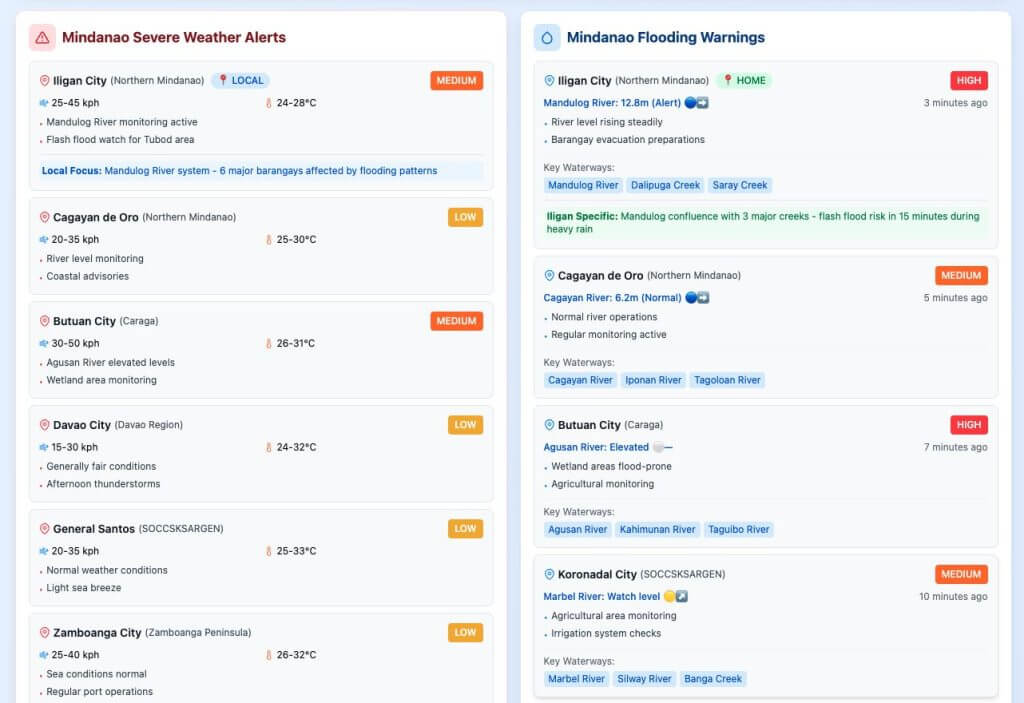The height and width of the screenshot is (703, 1024).
Task: Click the LOCAL badge next to Iligan City
Action: pyautogui.click(x=240, y=80)
